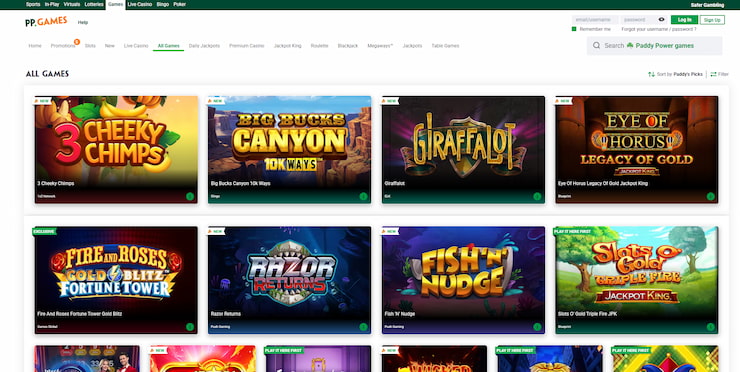Image resolution: width=740 pixels, height=372 pixels.
Task: Open the New games tab
Action: pyautogui.click(x=110, y=46)
